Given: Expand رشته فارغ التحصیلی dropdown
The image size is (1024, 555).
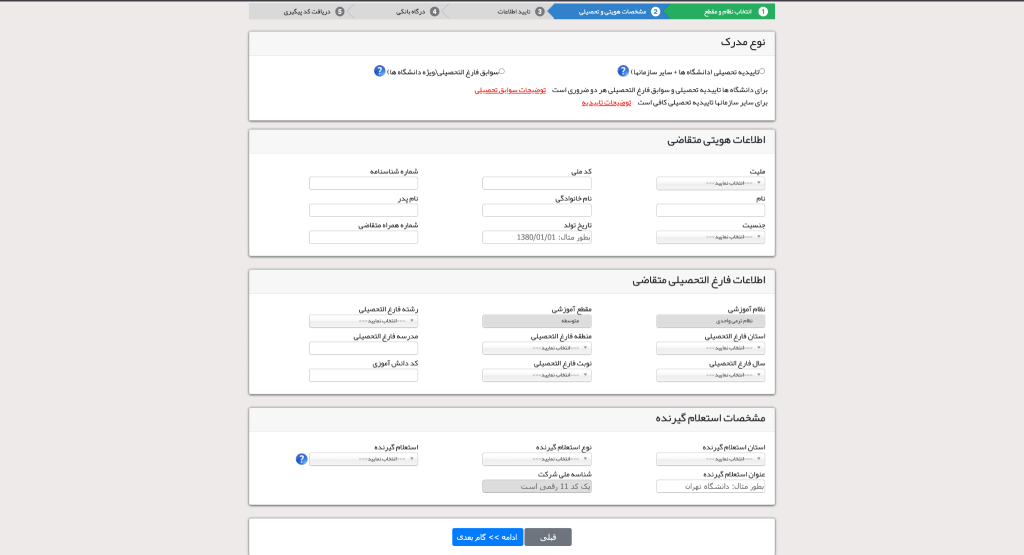Looking at the screenshot, I should click(363, 321).
